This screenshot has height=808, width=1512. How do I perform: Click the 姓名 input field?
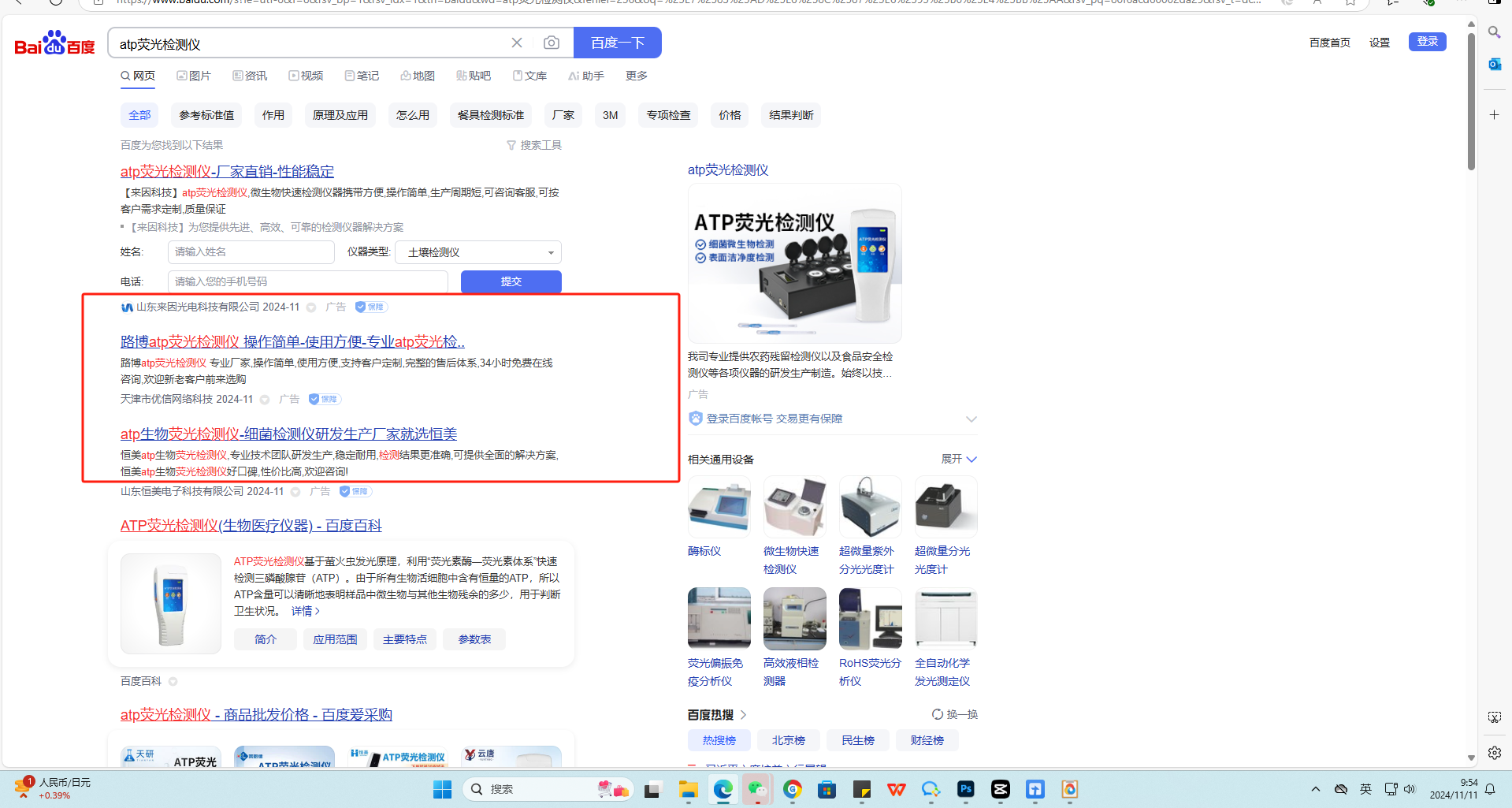click(x=251, y=252)
